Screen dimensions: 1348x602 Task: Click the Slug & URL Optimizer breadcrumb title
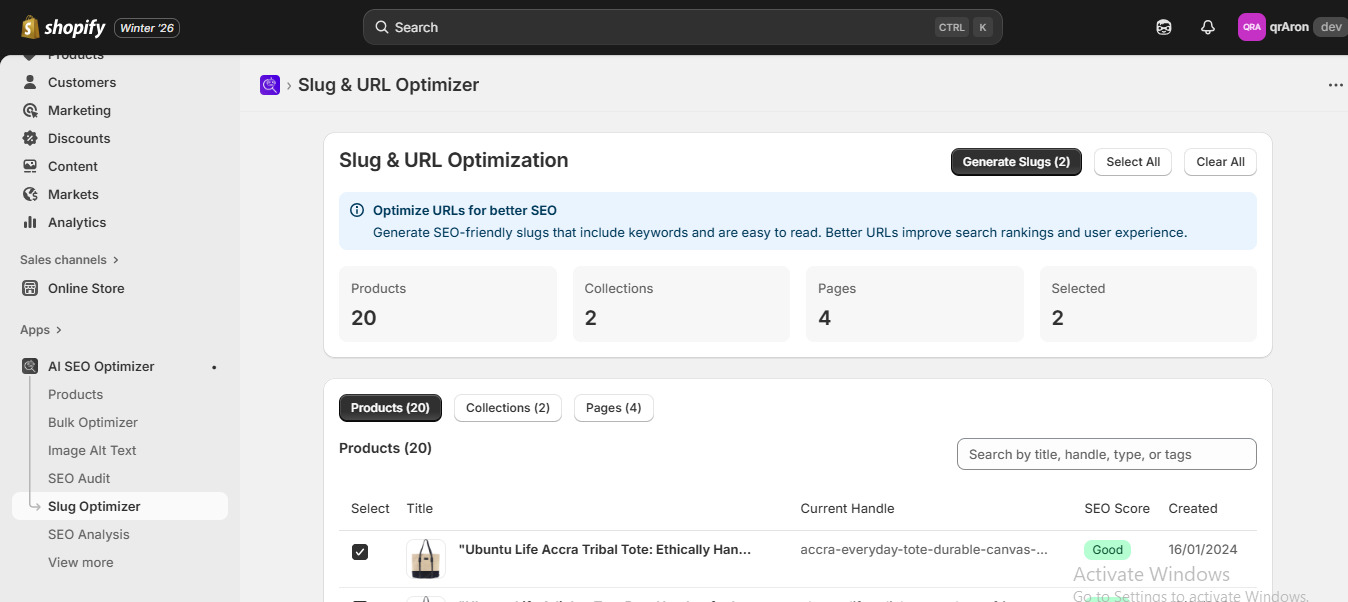point(388,85)
